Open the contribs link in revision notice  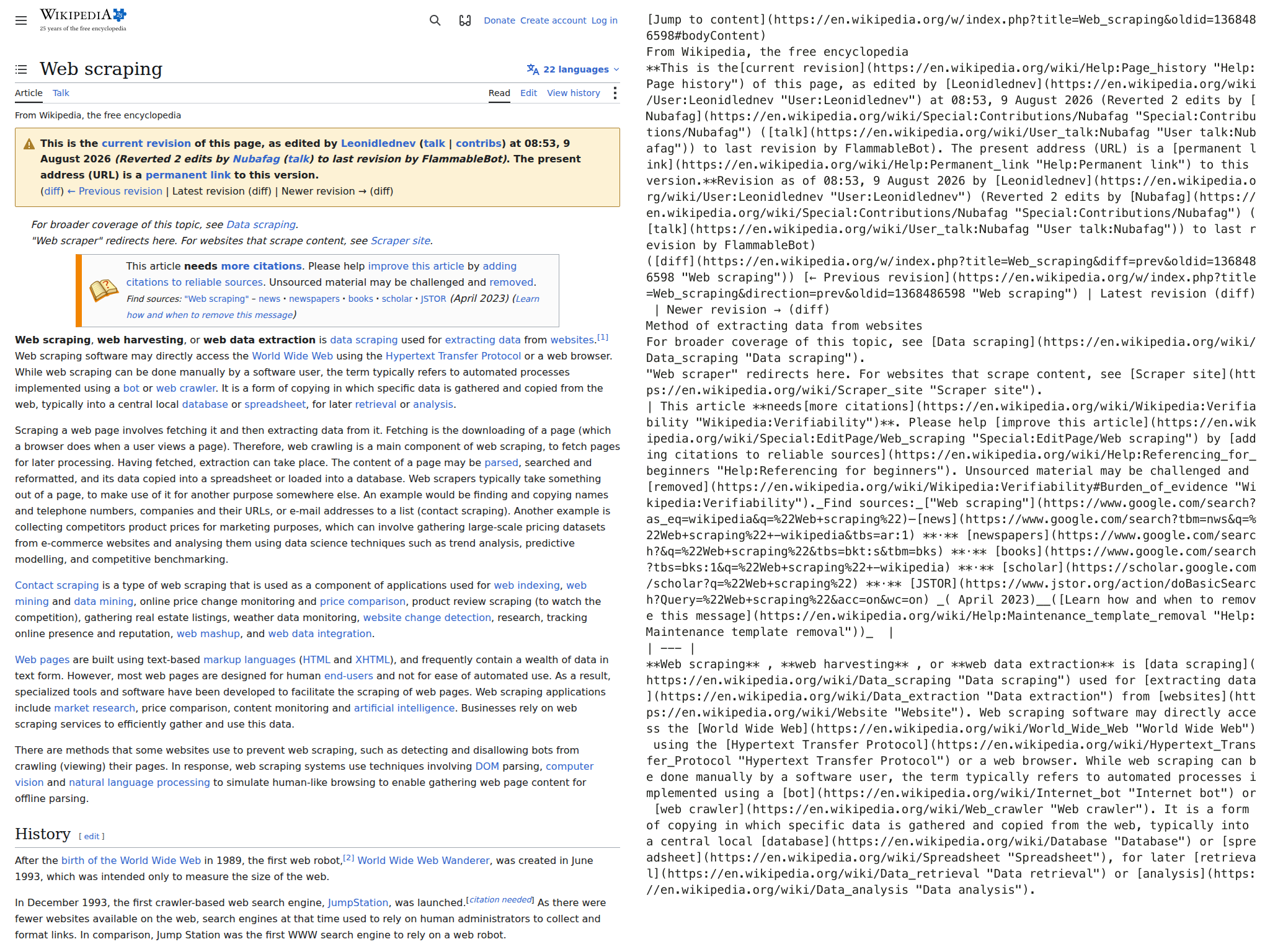pos(479,143)
